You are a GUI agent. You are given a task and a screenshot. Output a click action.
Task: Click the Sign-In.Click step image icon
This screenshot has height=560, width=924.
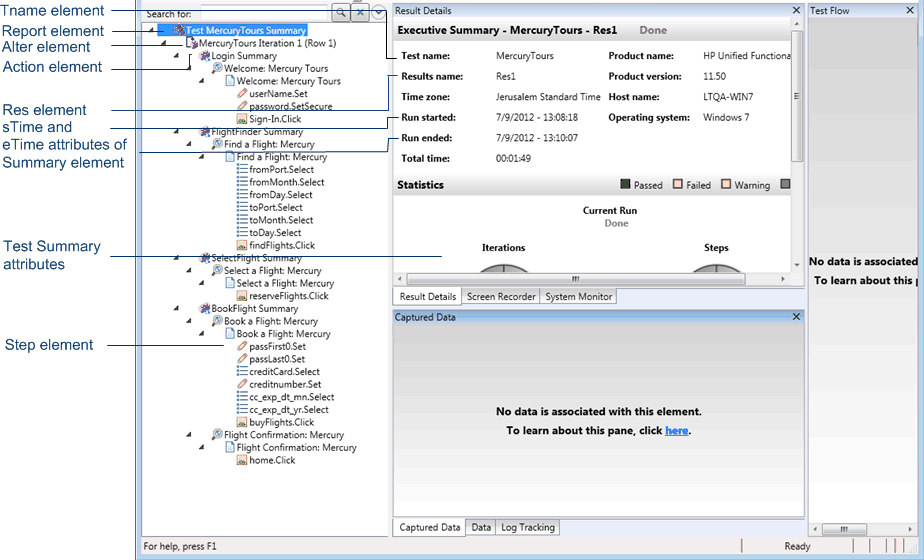(242, 119)
